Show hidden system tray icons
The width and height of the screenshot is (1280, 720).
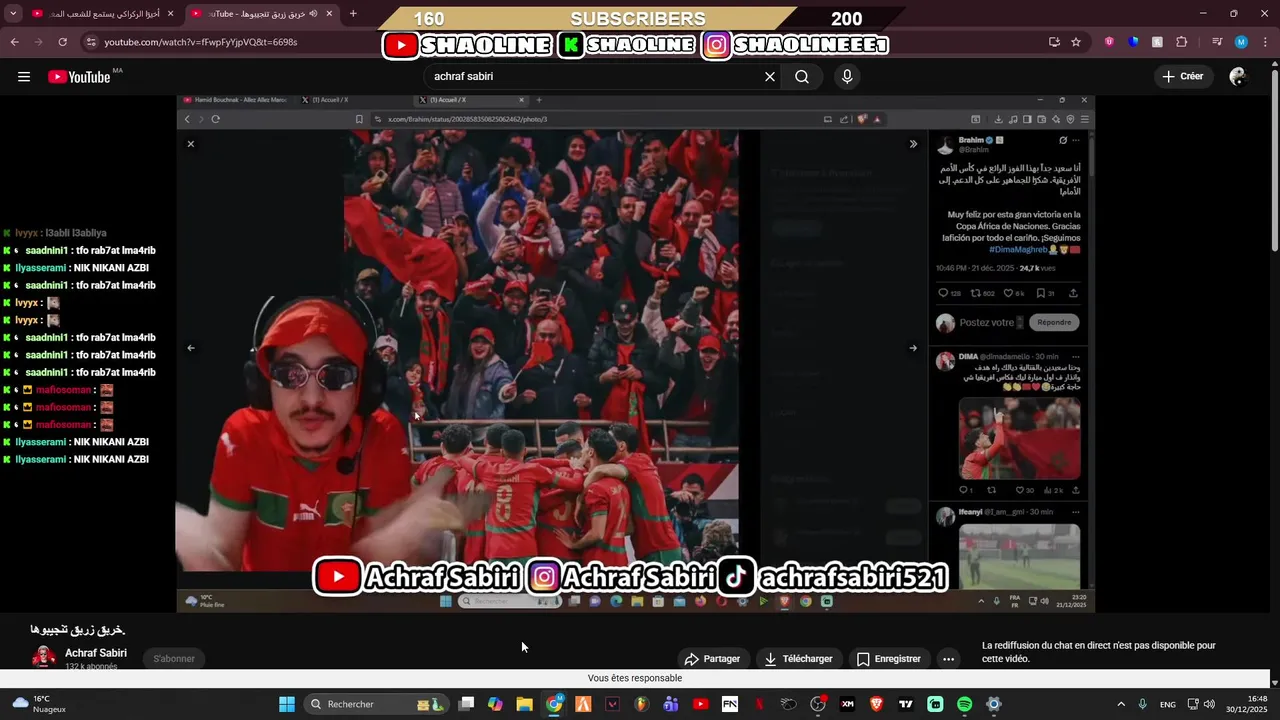click(1120, 704)
